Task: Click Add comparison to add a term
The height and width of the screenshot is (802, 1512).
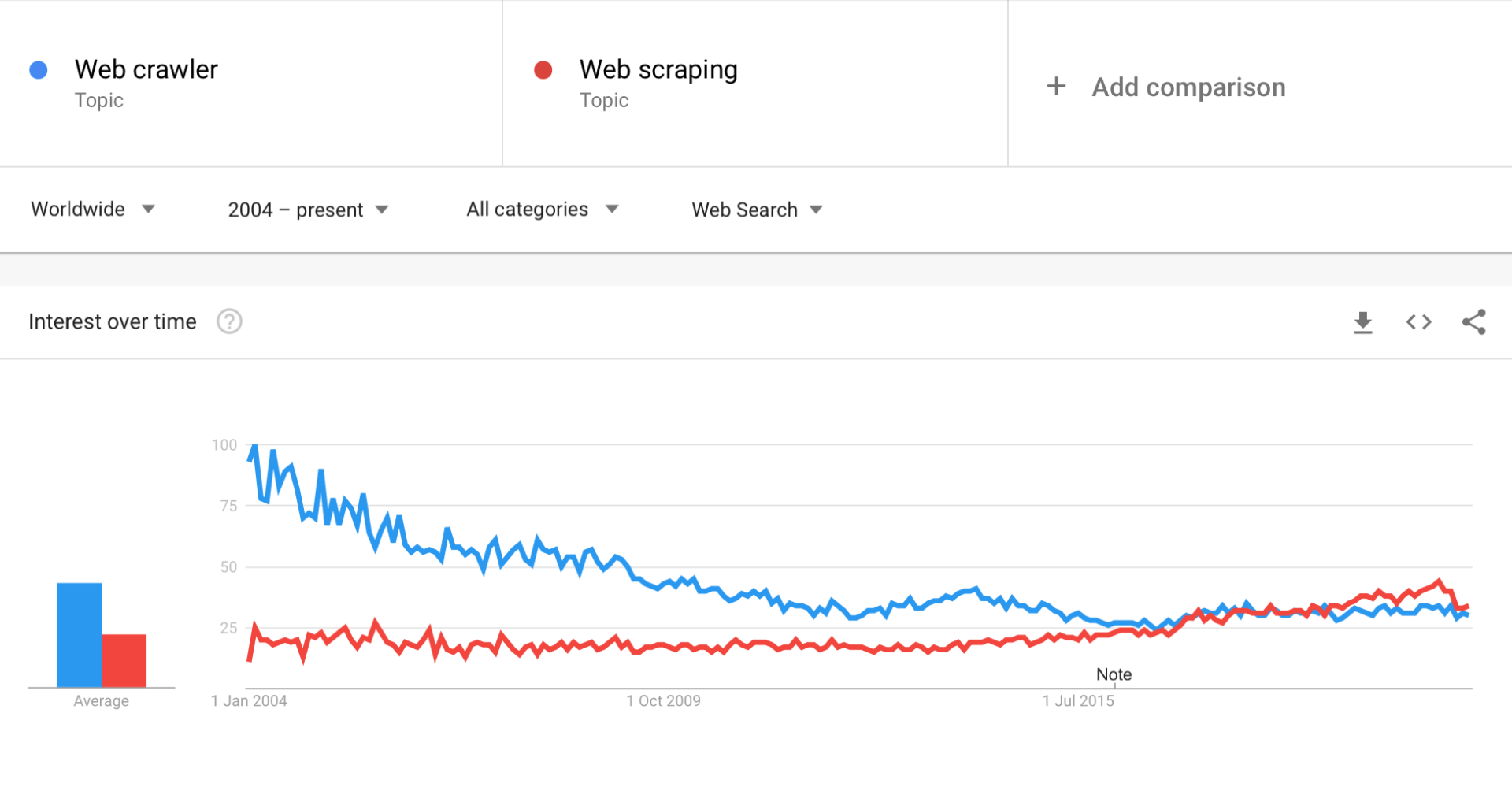Action: tap(1188, 87)
